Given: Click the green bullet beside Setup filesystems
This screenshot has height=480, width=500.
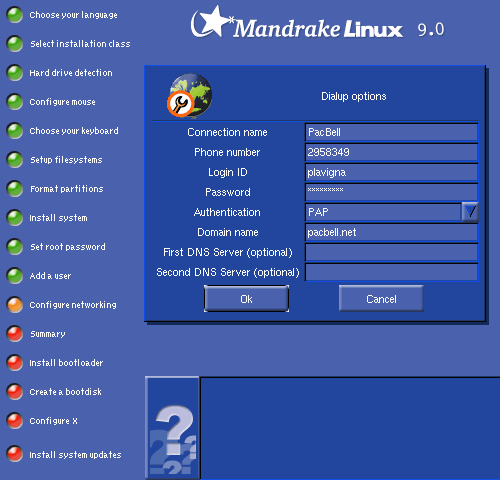Looking at the screenshot, I should (x=15, y=160).
